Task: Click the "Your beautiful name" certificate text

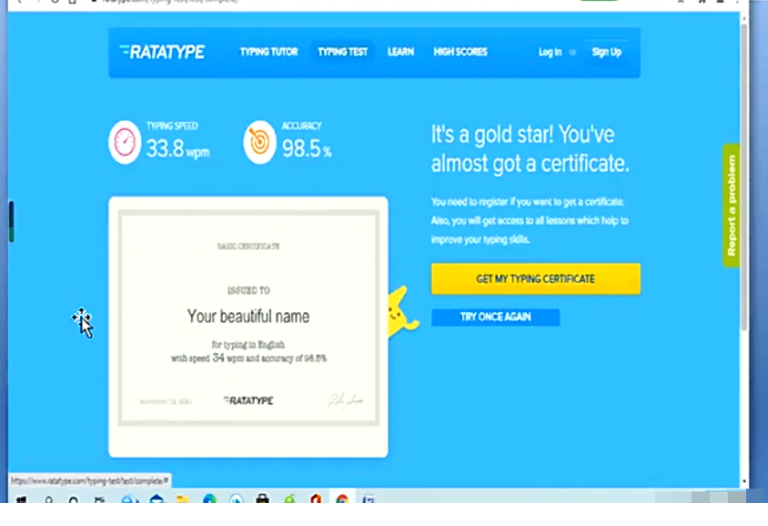Action: click(x=248, y=316)
